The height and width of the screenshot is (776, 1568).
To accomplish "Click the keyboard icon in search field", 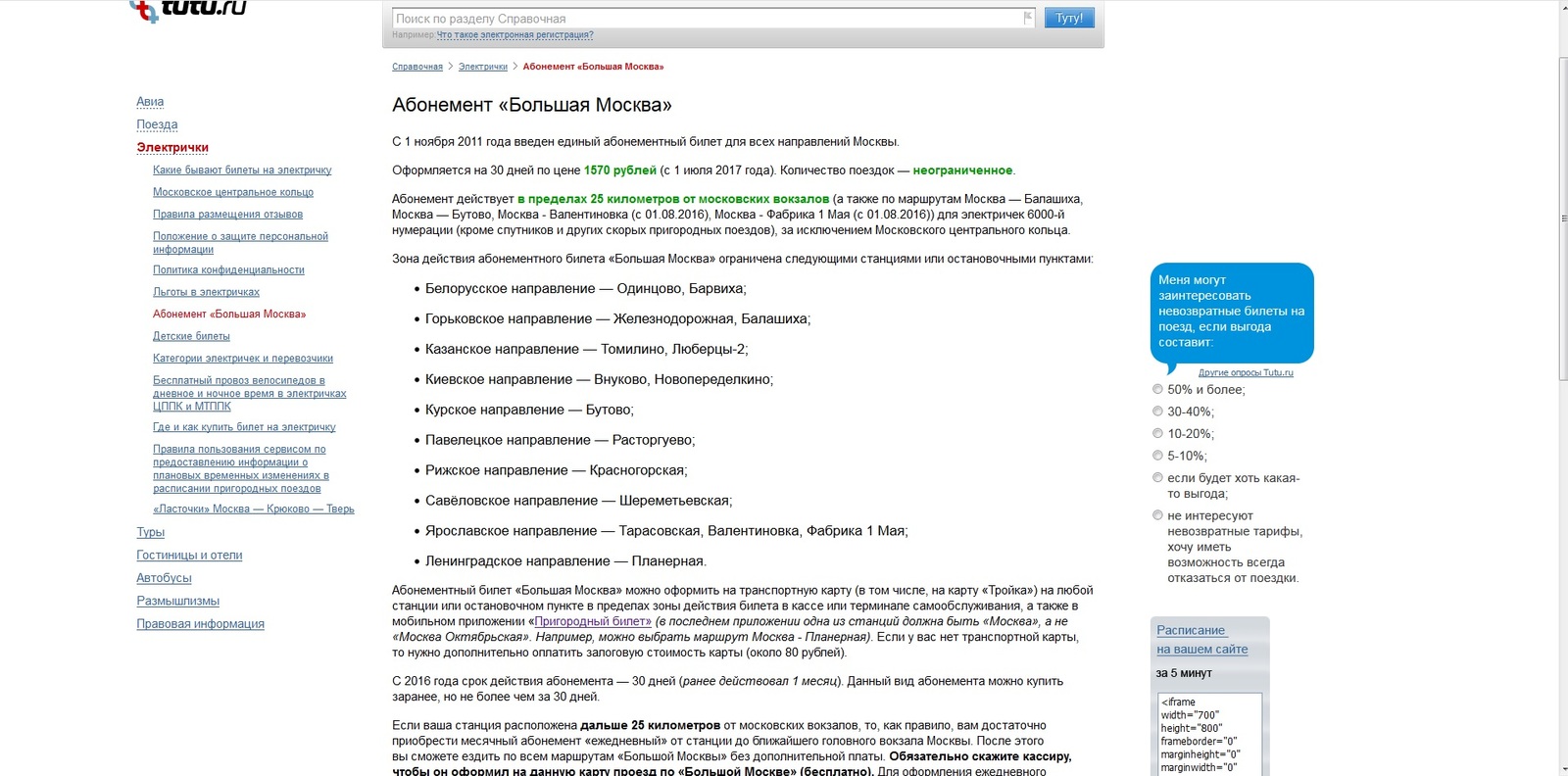I will point(1028,18).
